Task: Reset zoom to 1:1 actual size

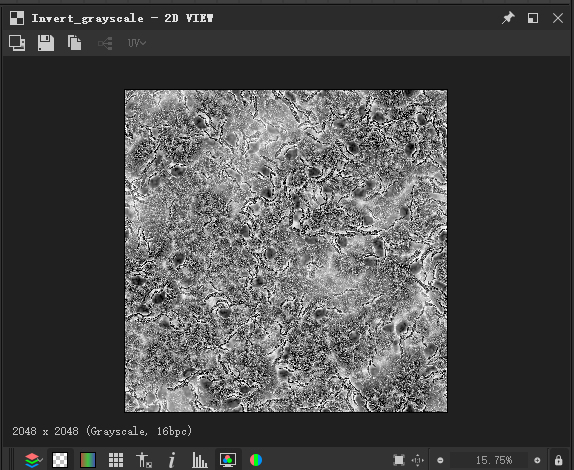Action: tap(418, 460)
